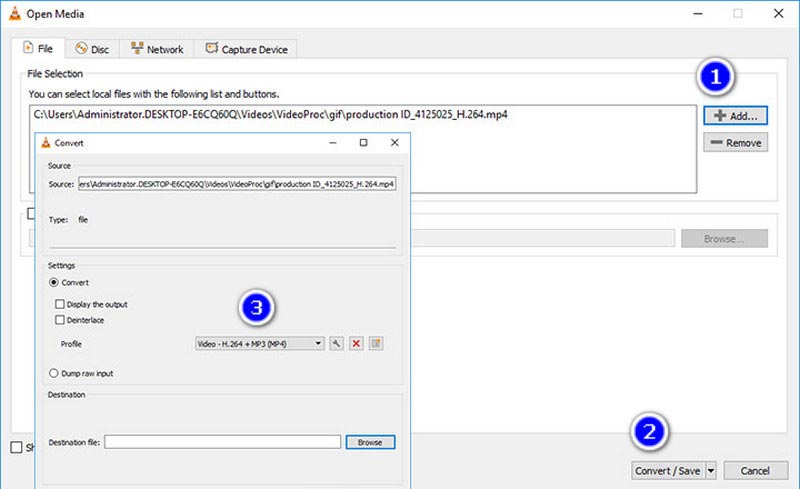Click the VLC cone icon in Open Media title bar
This screenshot has width=800, height=489.
click(x=12, y=14)
